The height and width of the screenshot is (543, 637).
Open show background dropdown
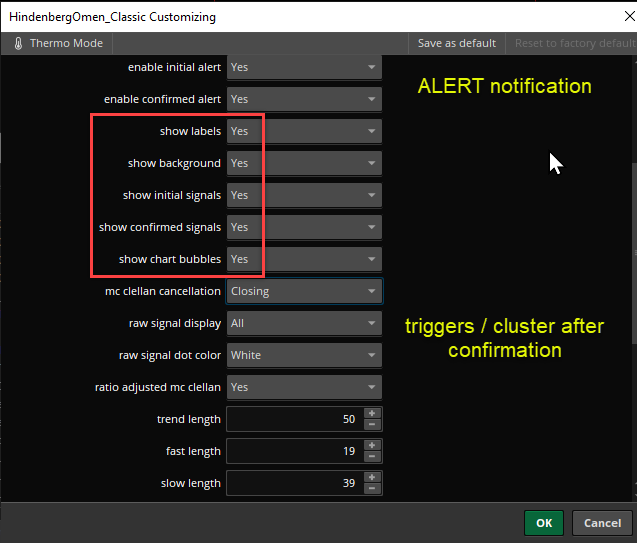(304, 163)
